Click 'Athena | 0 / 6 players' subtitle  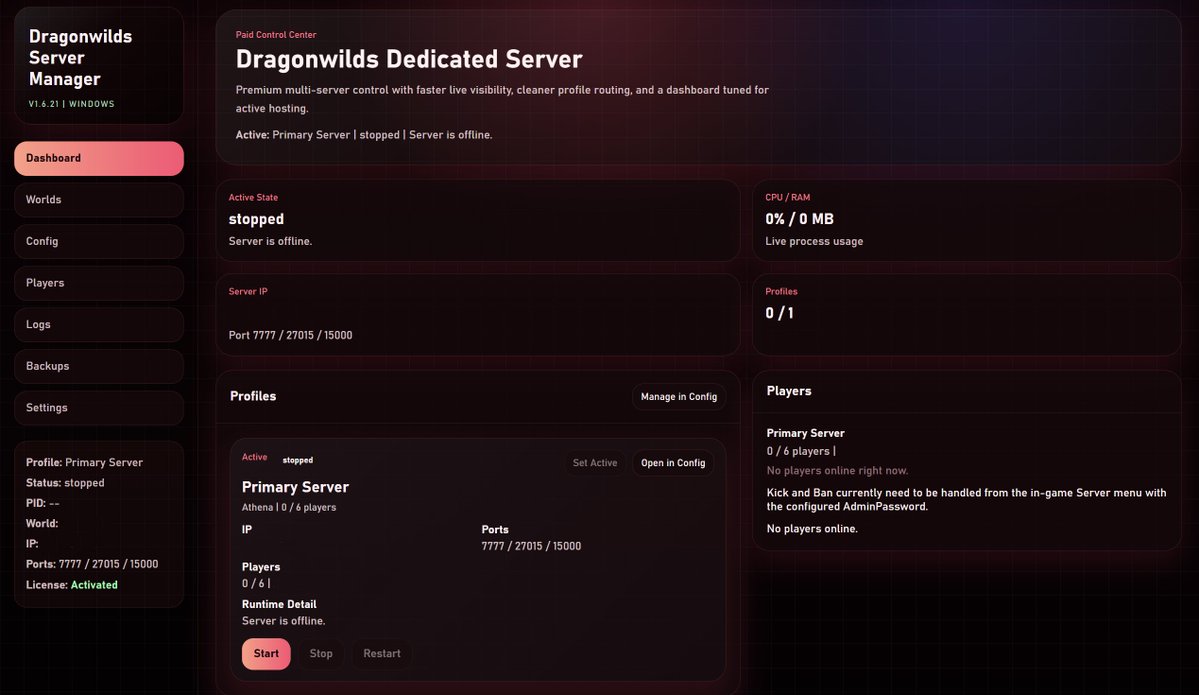tap(289, 508)
